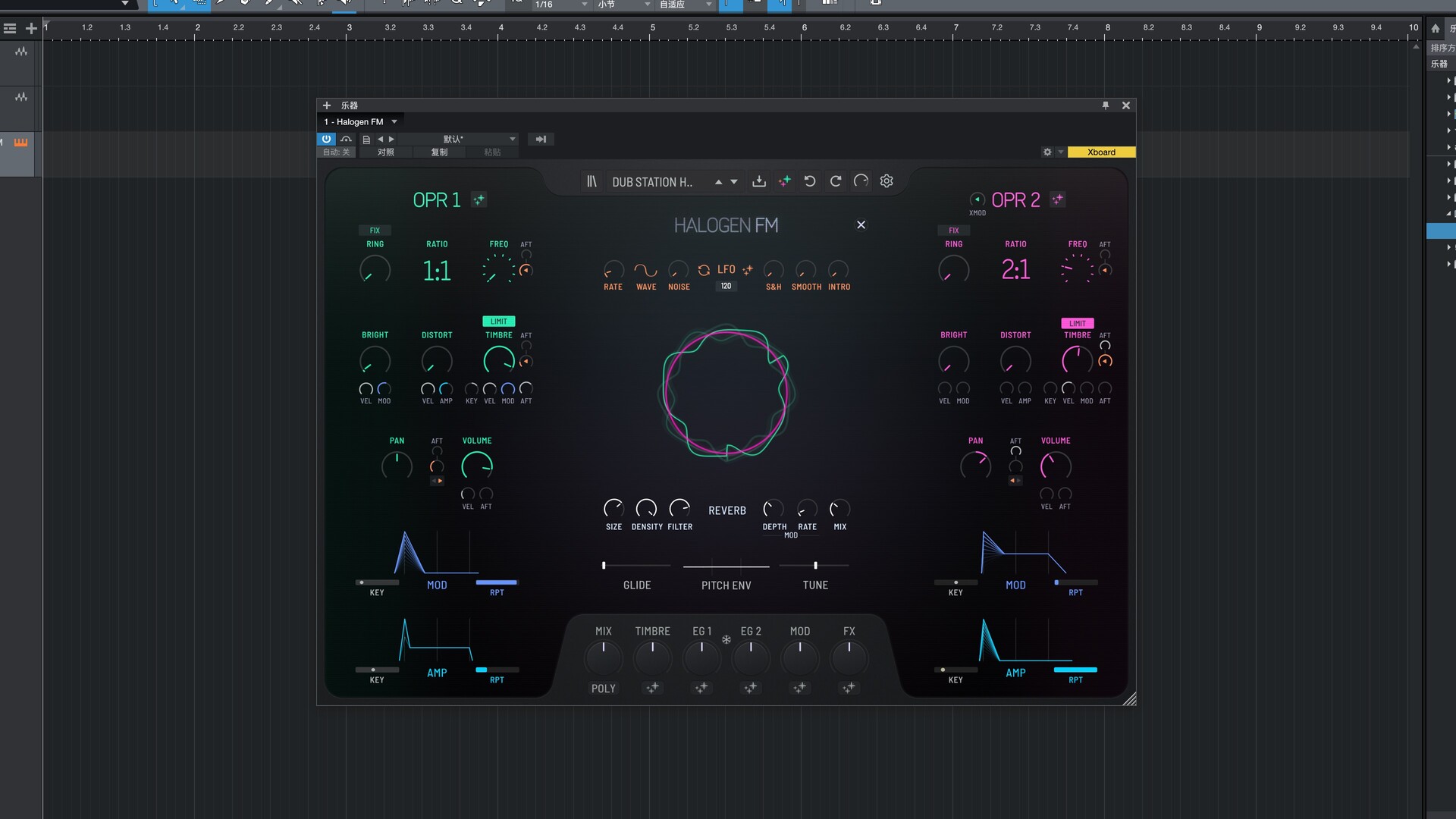Open the track list menu icon
Image resolution: width=1456 pixels, height=819 pixels.
10,29
